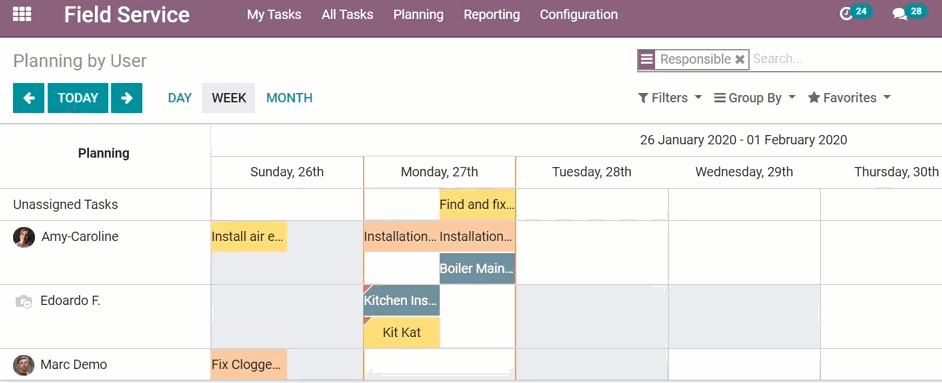Click Marc Demo's avatar photo

click(23, 365)
